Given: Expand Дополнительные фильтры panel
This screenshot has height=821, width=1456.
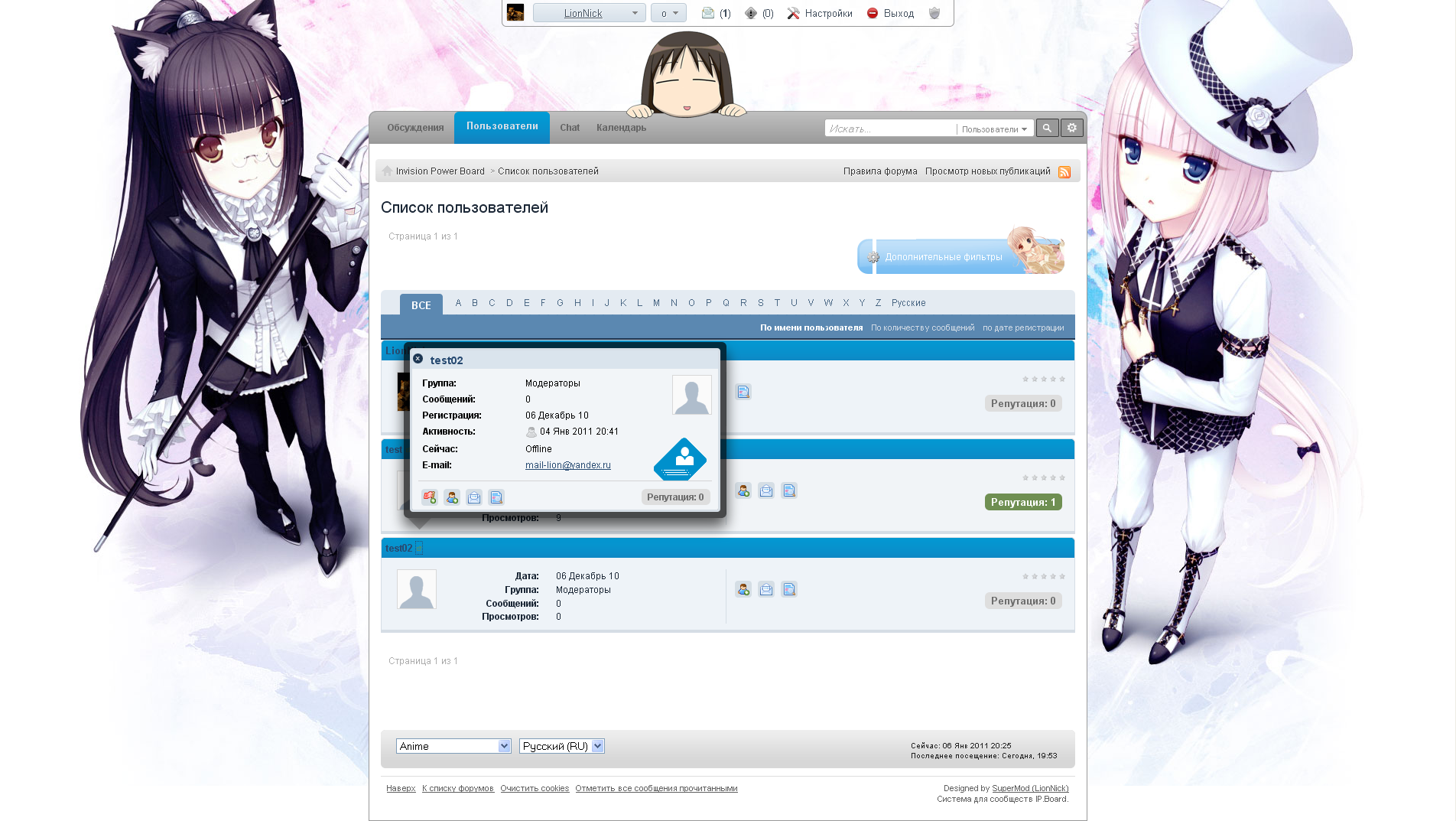Looking at the screenshot, I should 960,257.
